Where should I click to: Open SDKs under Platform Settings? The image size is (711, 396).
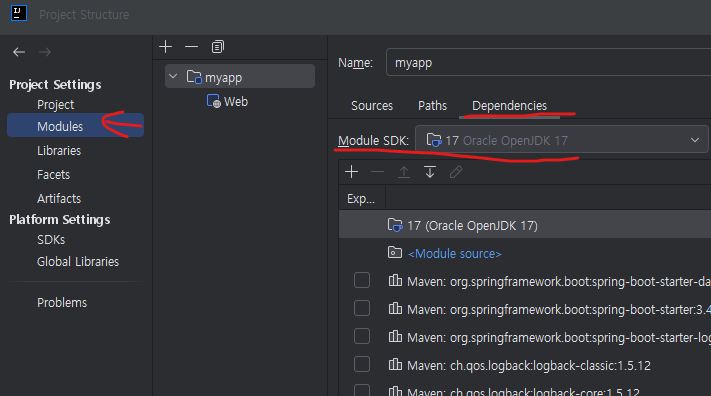click(x=51, y=240)
